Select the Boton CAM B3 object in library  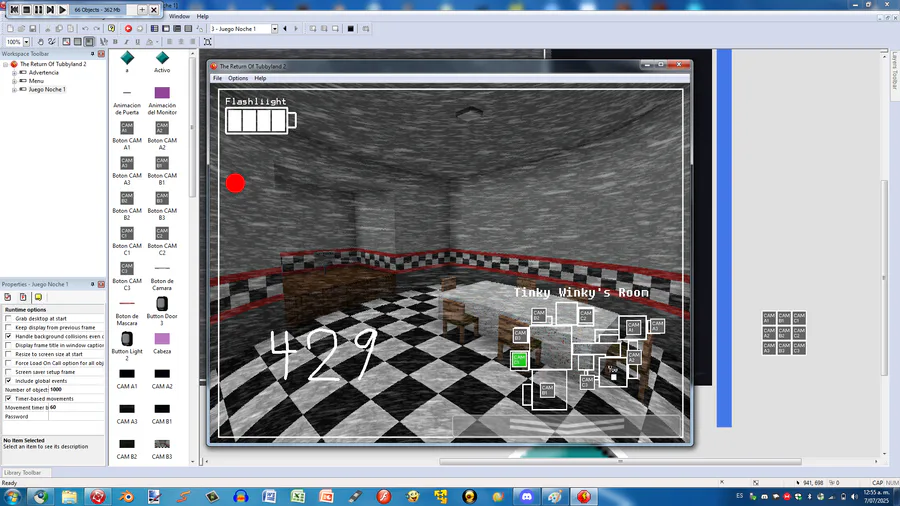coord(162,206)
